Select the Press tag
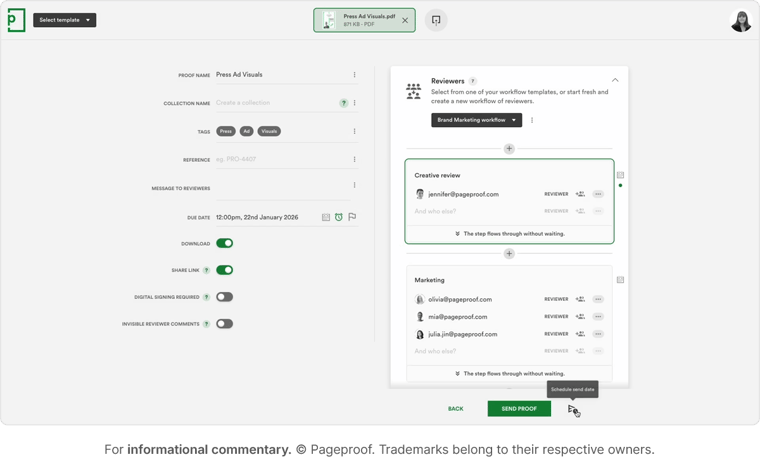Screen dimensions: 760x457 (x=226, y=131)
